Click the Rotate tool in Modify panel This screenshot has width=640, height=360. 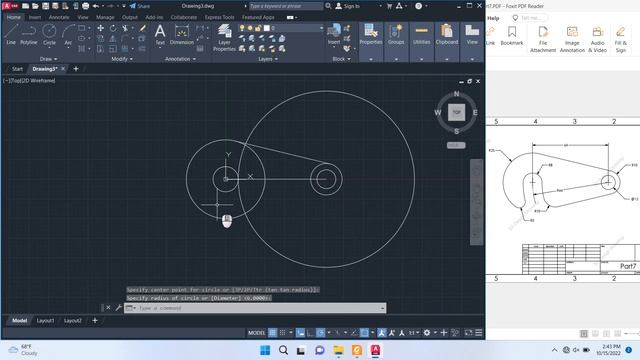(113, 28)
